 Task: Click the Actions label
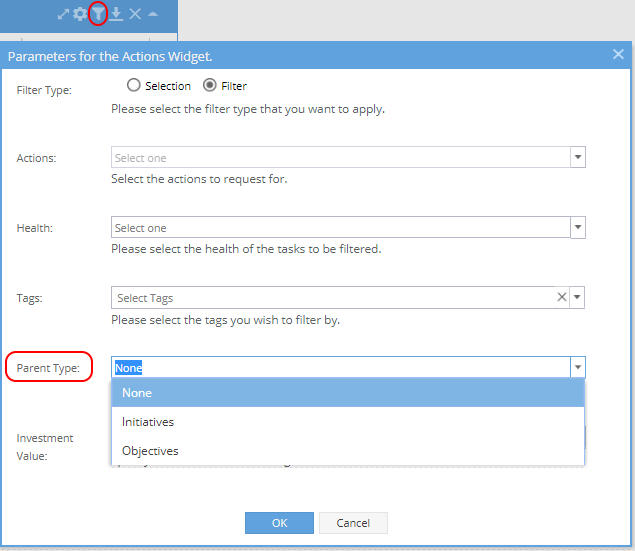(x=36, y=158)
